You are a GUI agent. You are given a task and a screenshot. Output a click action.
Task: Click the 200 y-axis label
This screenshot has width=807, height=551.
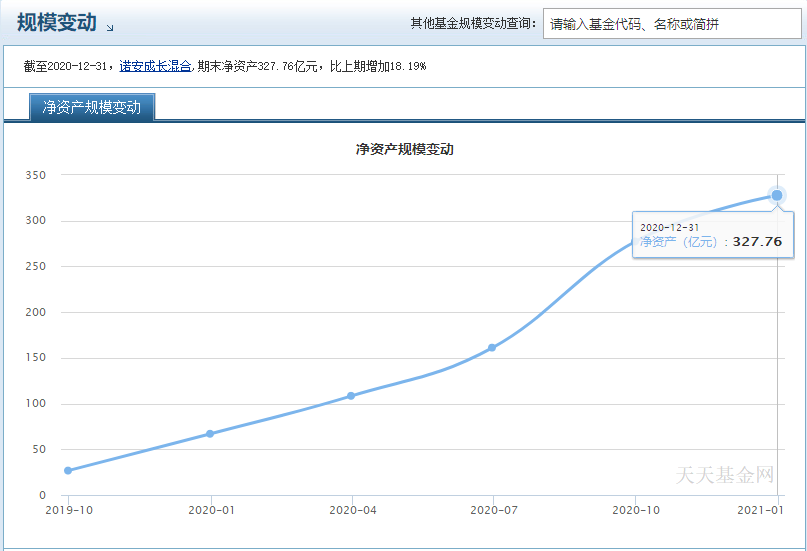[36, 312]
